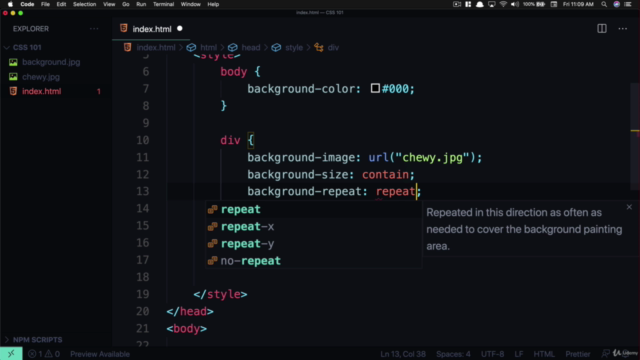
Task: Open the Edit menu
Action: (x=61, y=4)
